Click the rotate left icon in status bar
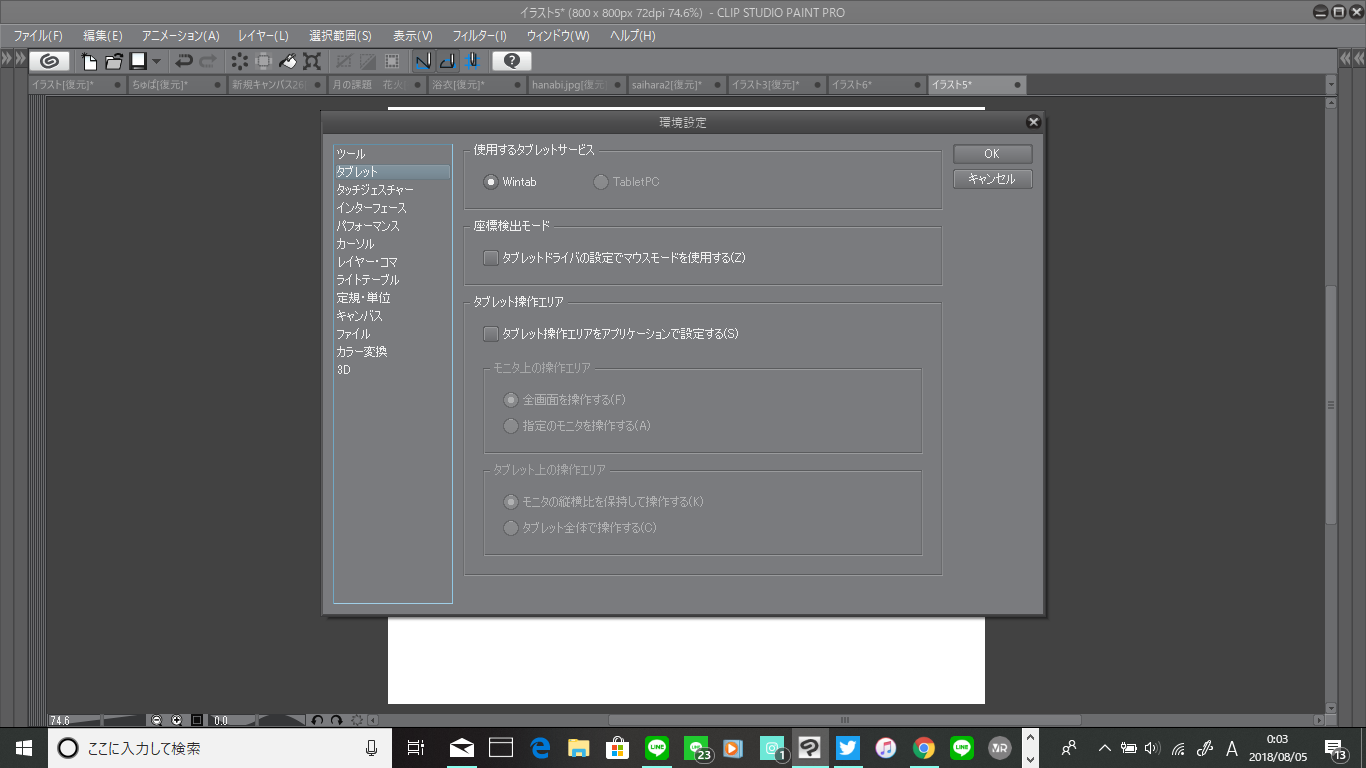This screenshot has height=768, width=1366. [x=317, y=720]
